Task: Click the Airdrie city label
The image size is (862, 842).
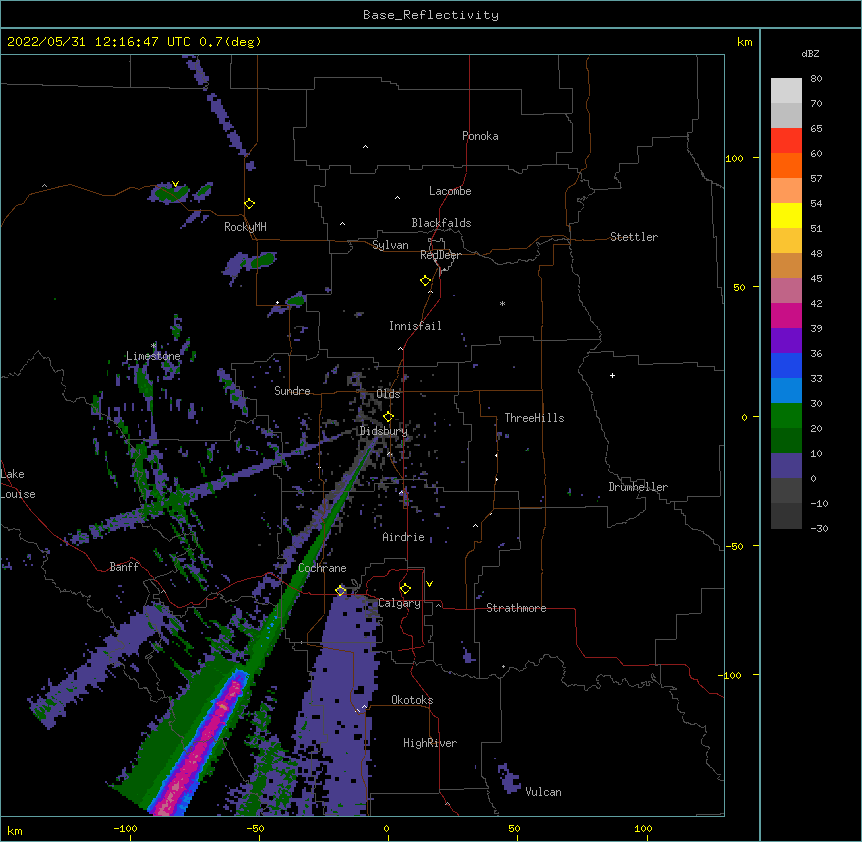Action: [x=403, y=537]
